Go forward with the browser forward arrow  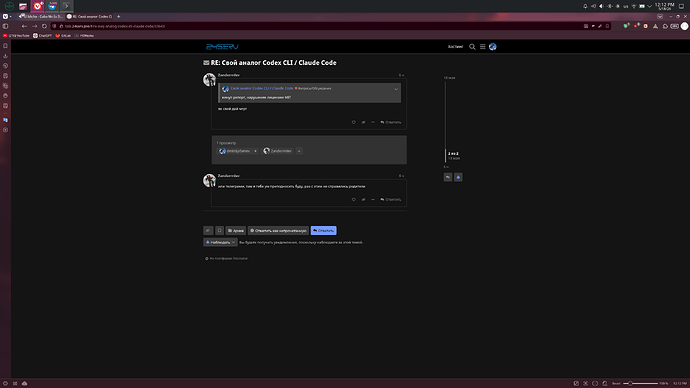tap(34, 26)
